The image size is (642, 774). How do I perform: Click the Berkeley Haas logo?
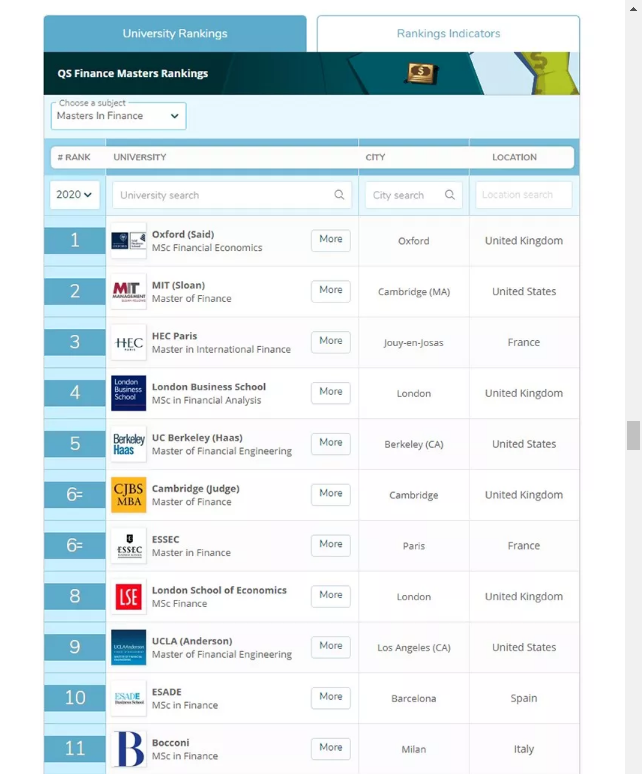pyautogui.click(x=128, y=444)
